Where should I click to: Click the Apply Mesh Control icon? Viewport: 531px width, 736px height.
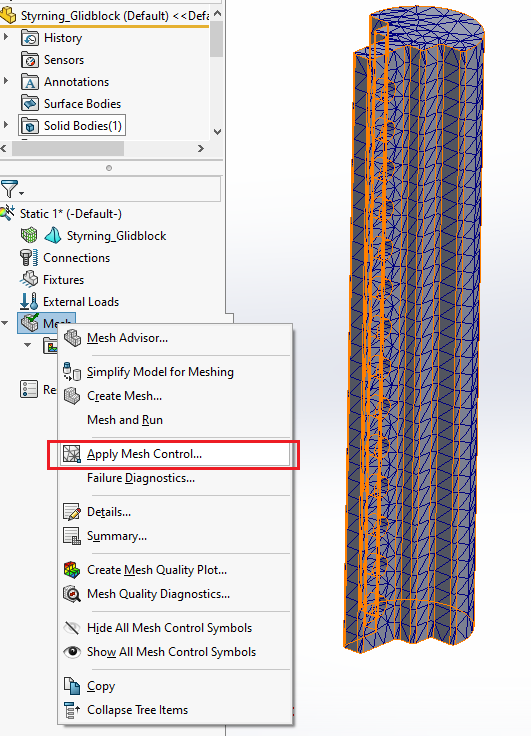[72, 454]
